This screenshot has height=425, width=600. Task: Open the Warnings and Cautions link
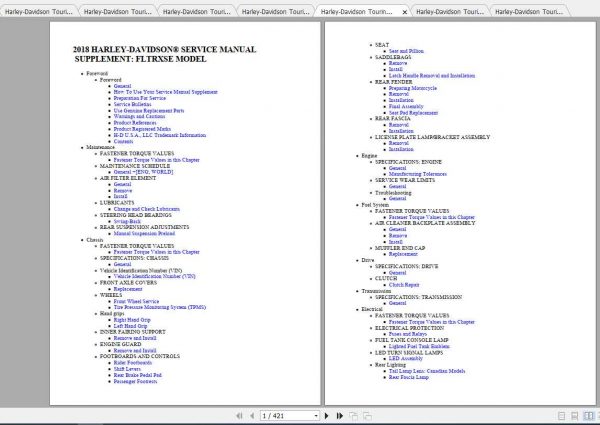coord(139,116)
